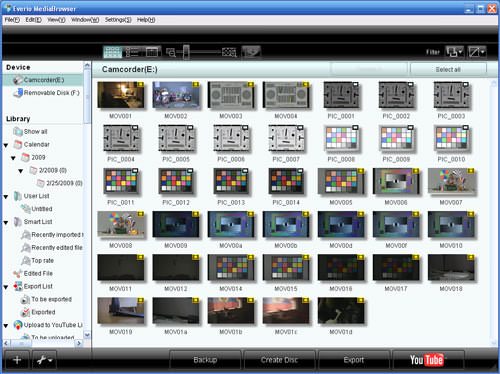
Task: Select Camcorder(E:) device
Action: [x=43, y=80]
